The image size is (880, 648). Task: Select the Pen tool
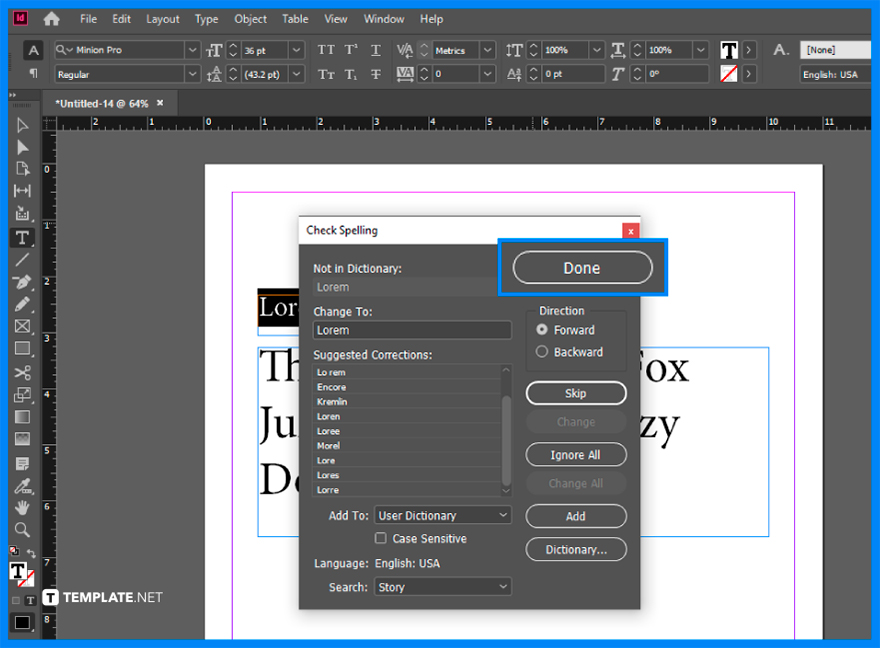pos(22,281)
